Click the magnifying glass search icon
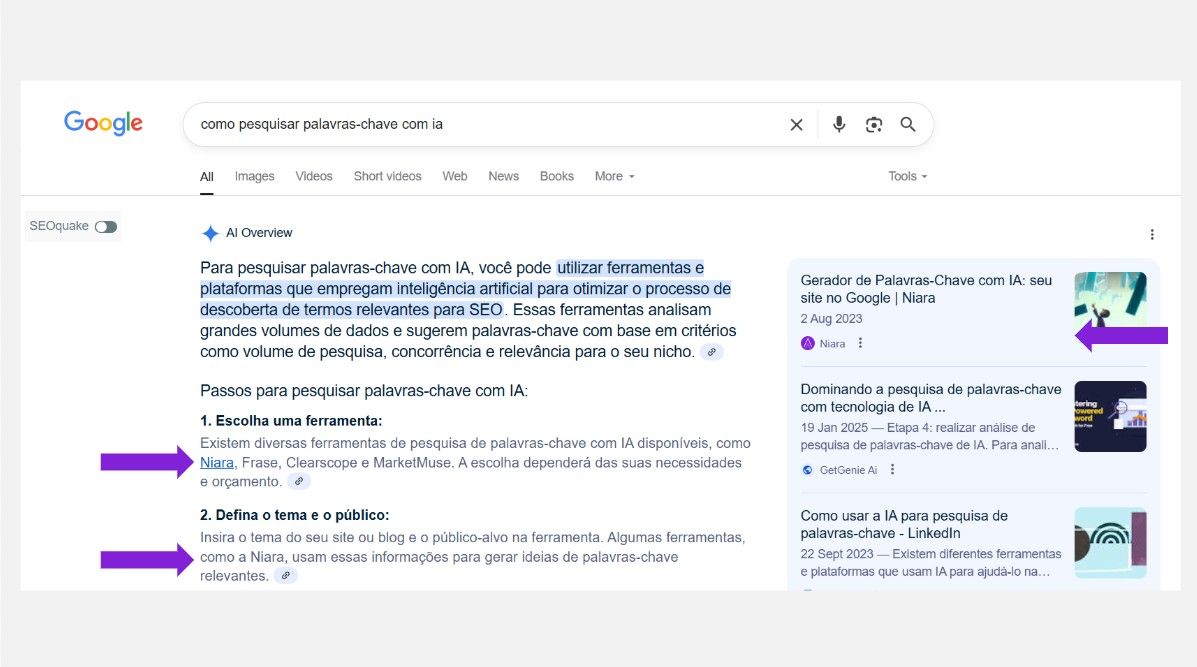This screenshot has height=667, width=1197. [908, 125]
